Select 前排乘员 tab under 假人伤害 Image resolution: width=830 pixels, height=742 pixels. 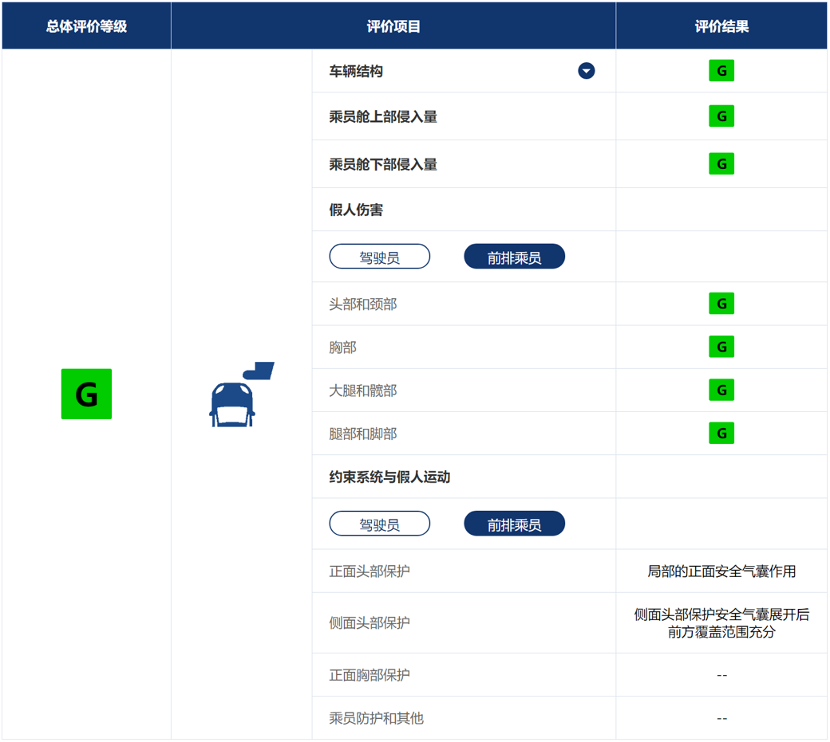click(x=514, y=257)
